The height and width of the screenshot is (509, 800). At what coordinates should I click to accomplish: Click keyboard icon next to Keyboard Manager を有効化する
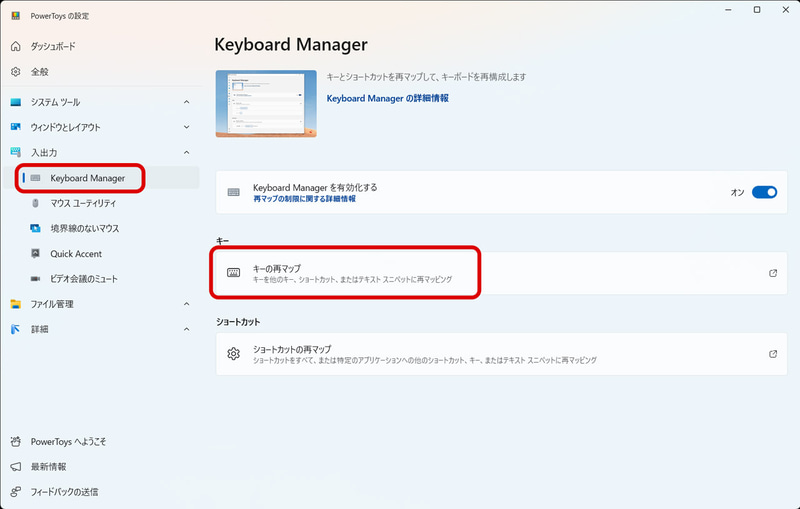coord(233,192)
